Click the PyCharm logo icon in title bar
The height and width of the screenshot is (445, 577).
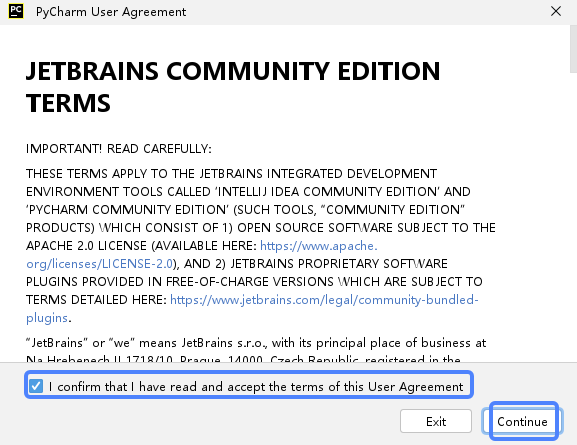[16, 11]
